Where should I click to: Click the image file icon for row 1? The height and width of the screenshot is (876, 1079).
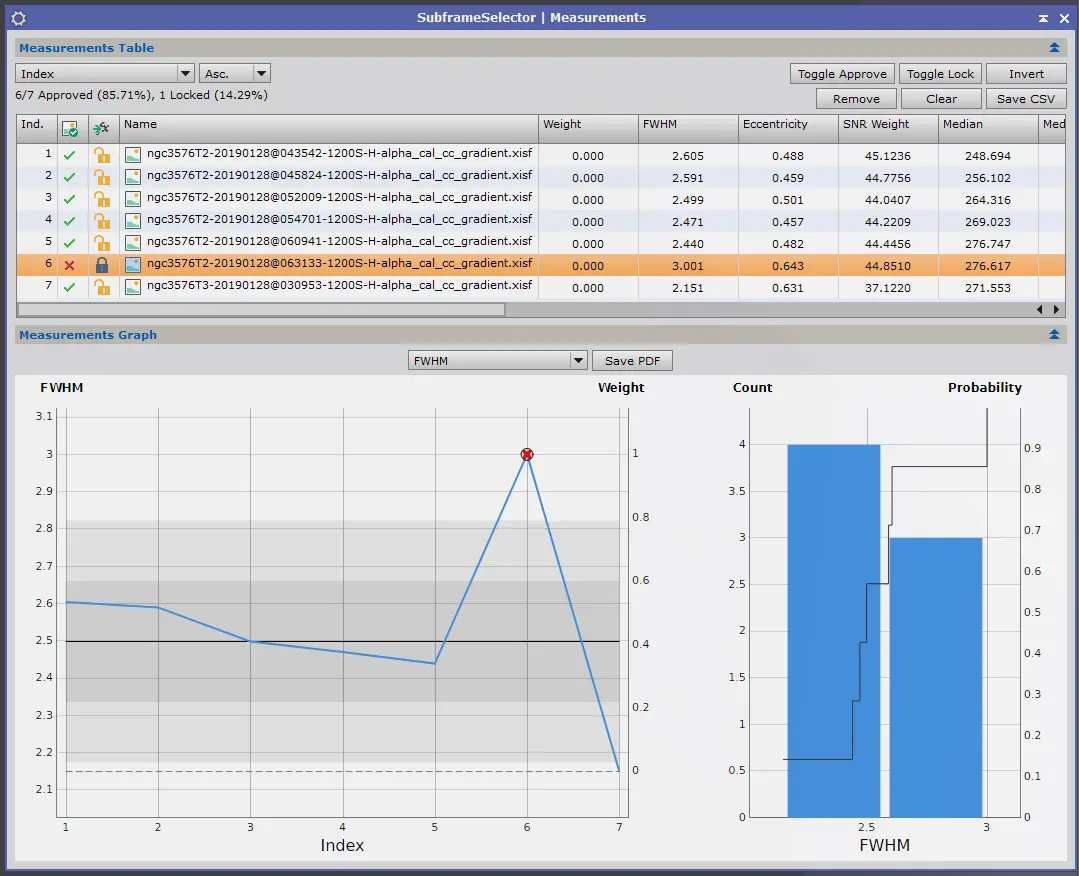[x=133, y=155]
